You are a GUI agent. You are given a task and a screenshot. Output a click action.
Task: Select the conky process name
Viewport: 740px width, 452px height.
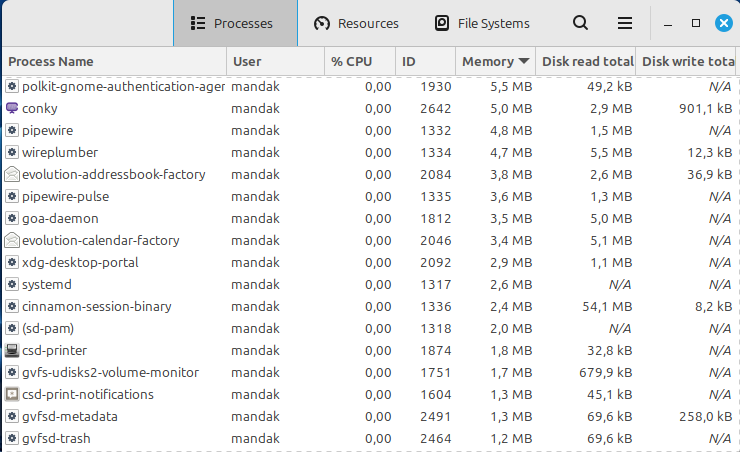pos(40,109)
